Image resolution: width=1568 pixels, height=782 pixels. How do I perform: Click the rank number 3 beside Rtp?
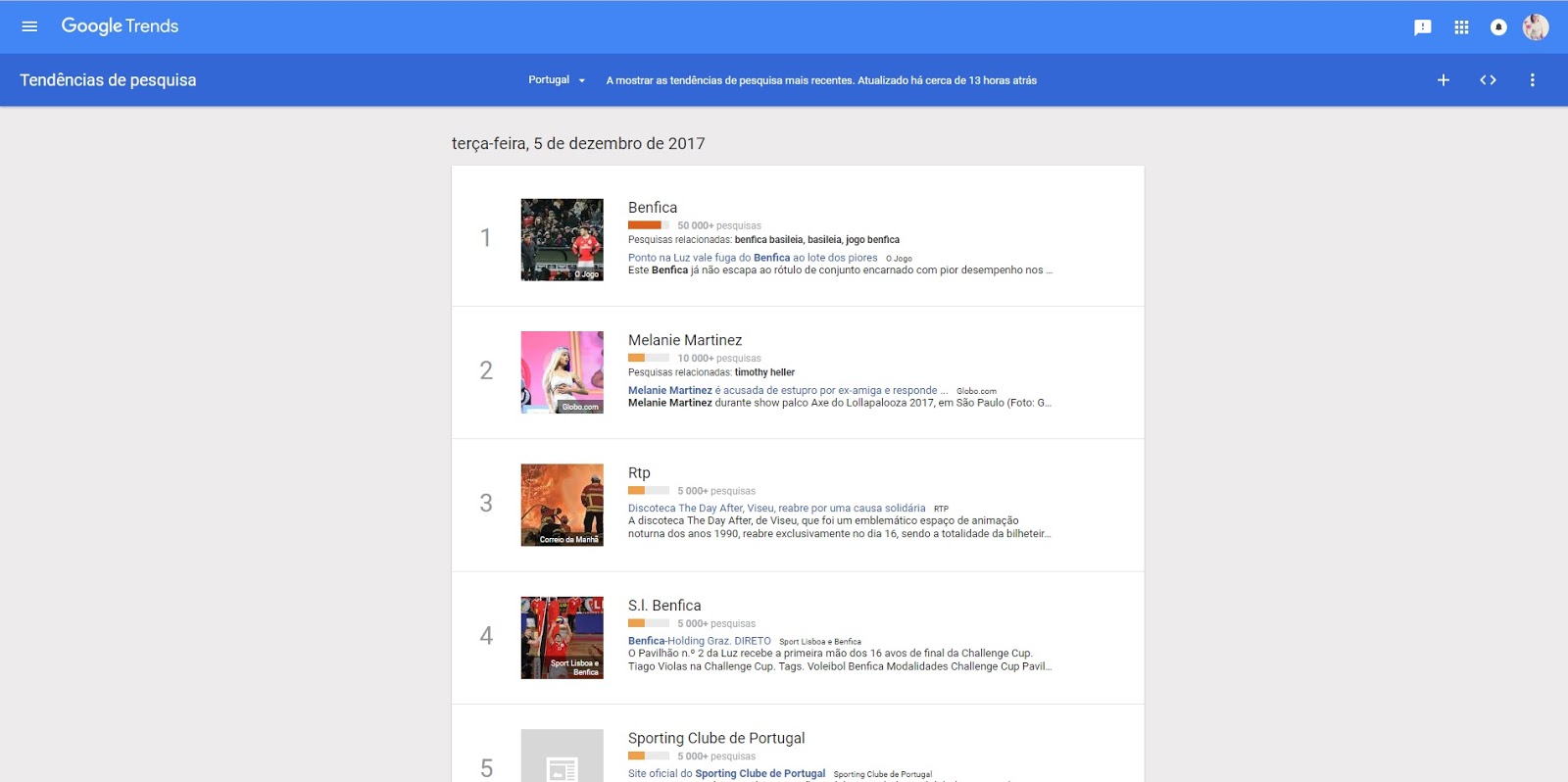(486, 504)
